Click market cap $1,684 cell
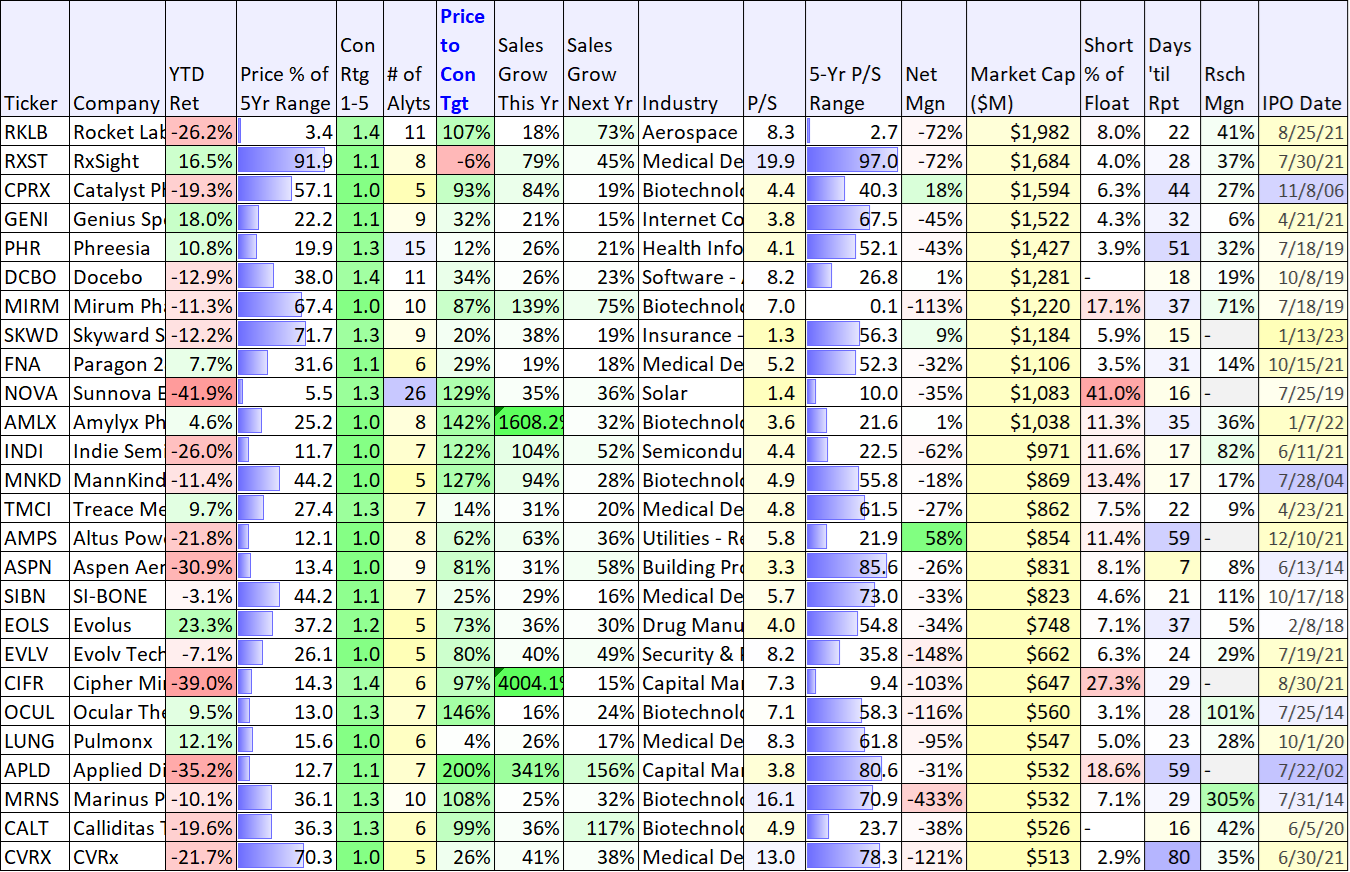This screenshot has height=872, width=1350. (x=1023, y=161)
